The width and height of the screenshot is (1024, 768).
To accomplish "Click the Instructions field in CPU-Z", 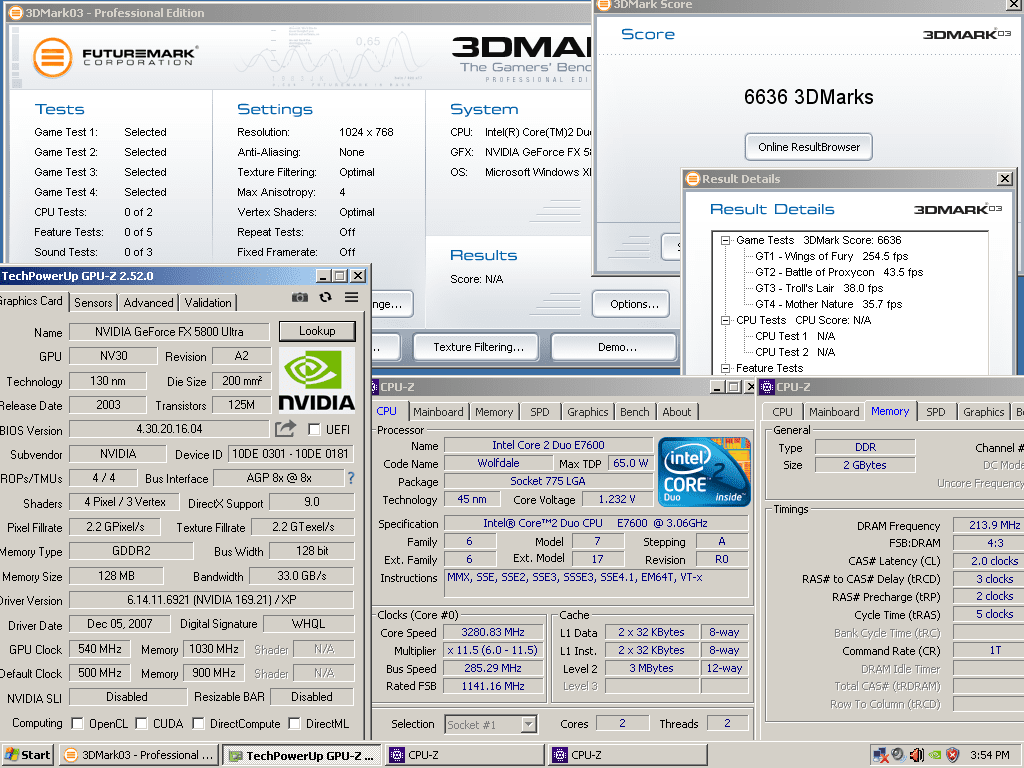I will 596,583.
